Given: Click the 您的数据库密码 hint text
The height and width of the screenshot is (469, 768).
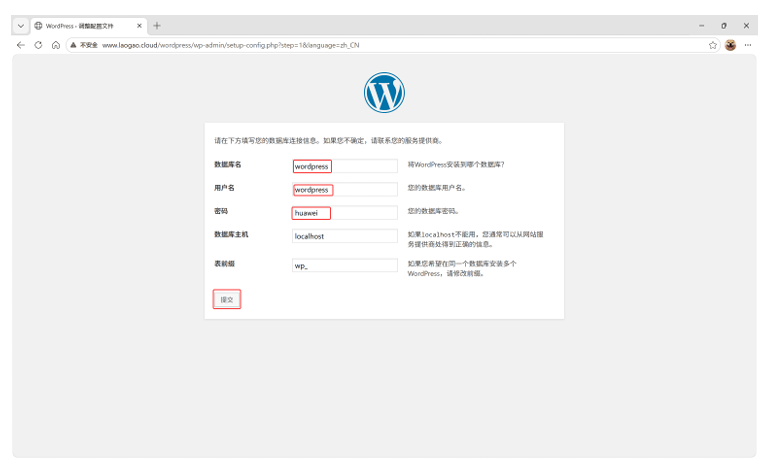Looking at the screenshot, I should click(x=433, y=211).
